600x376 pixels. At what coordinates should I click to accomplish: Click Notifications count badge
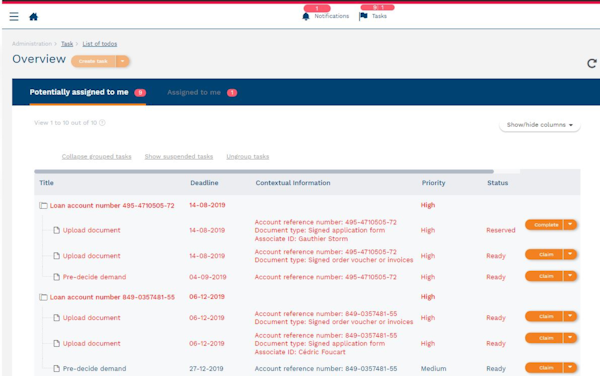pos(317,8)
